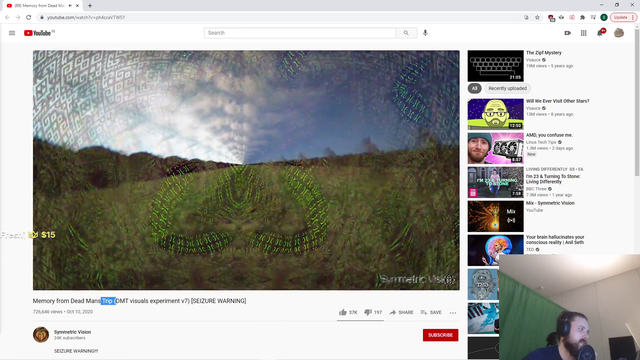This screenshot has height=360, width=640.
Task: Click Linus Tech Tips channel name
Action: 541,142
